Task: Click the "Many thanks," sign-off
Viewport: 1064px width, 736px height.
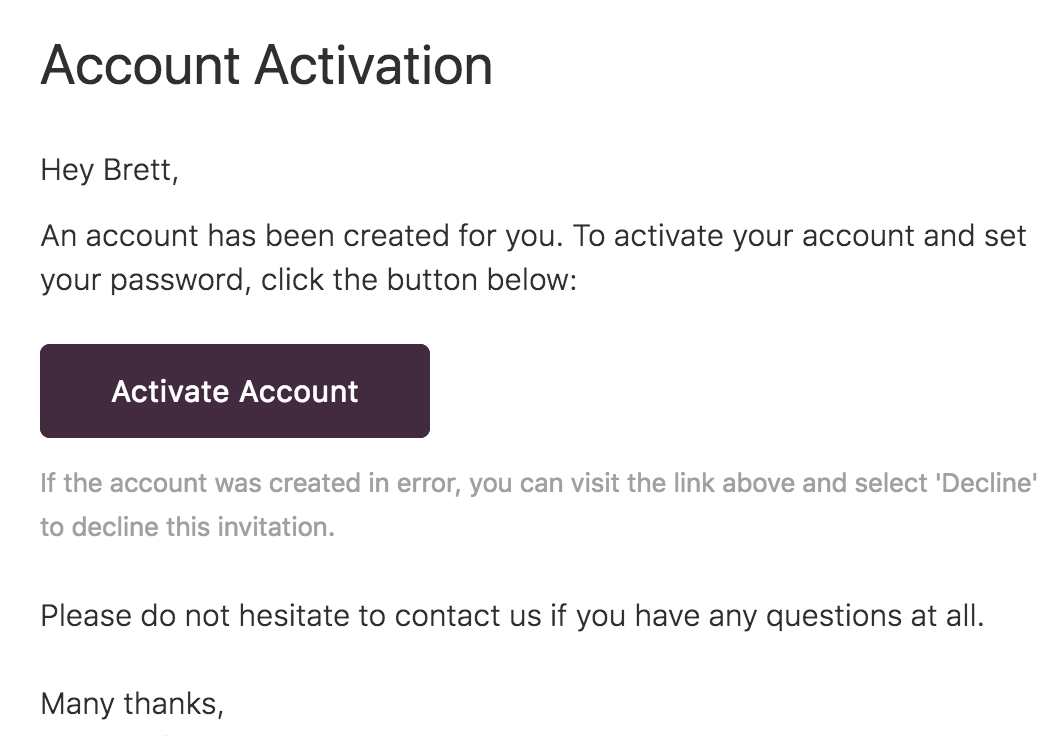Action: (x=132, y=704)
